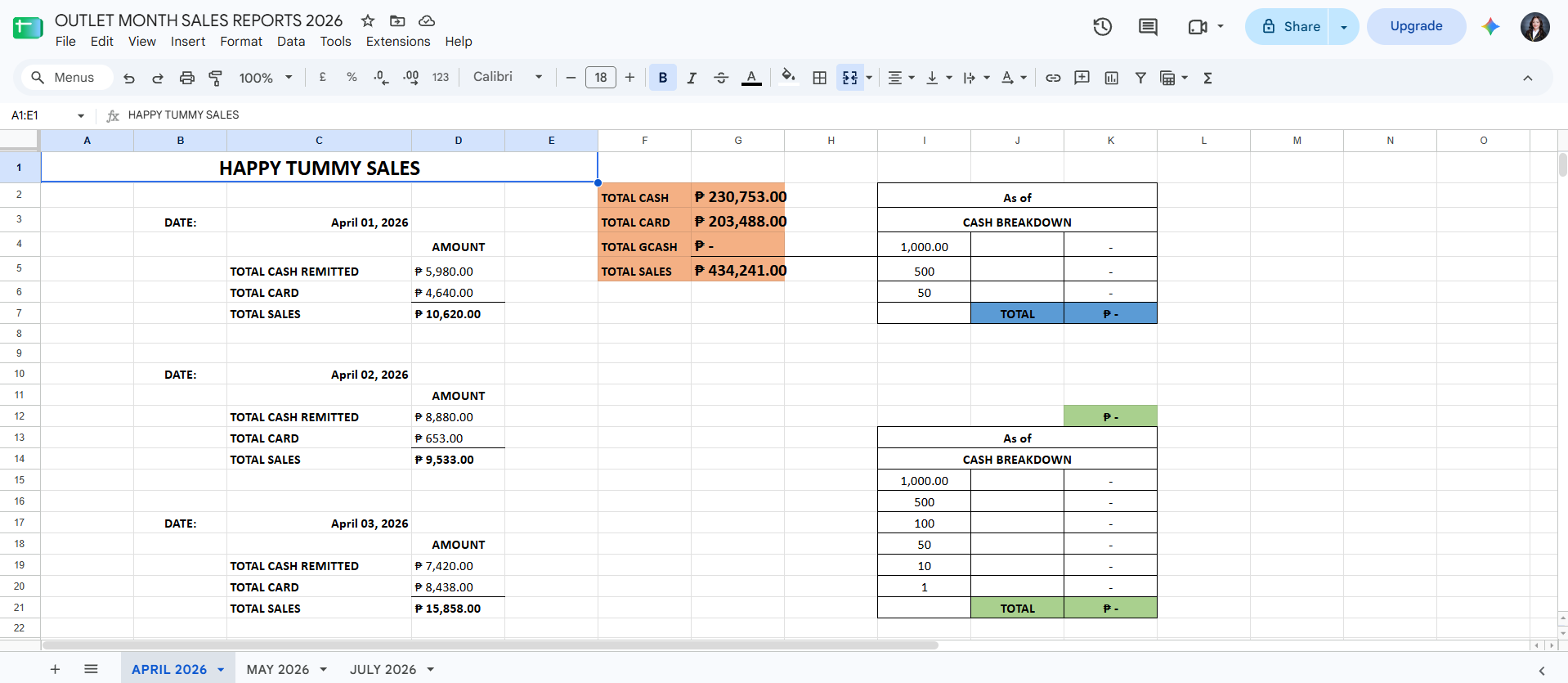
Task: Create a filter
Action: coord(1140,78)
